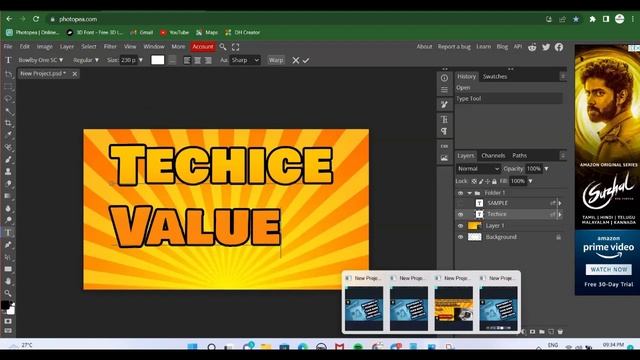Toggle fullscreen mode icon
This screenshot has height=360, width=640.
236,47
